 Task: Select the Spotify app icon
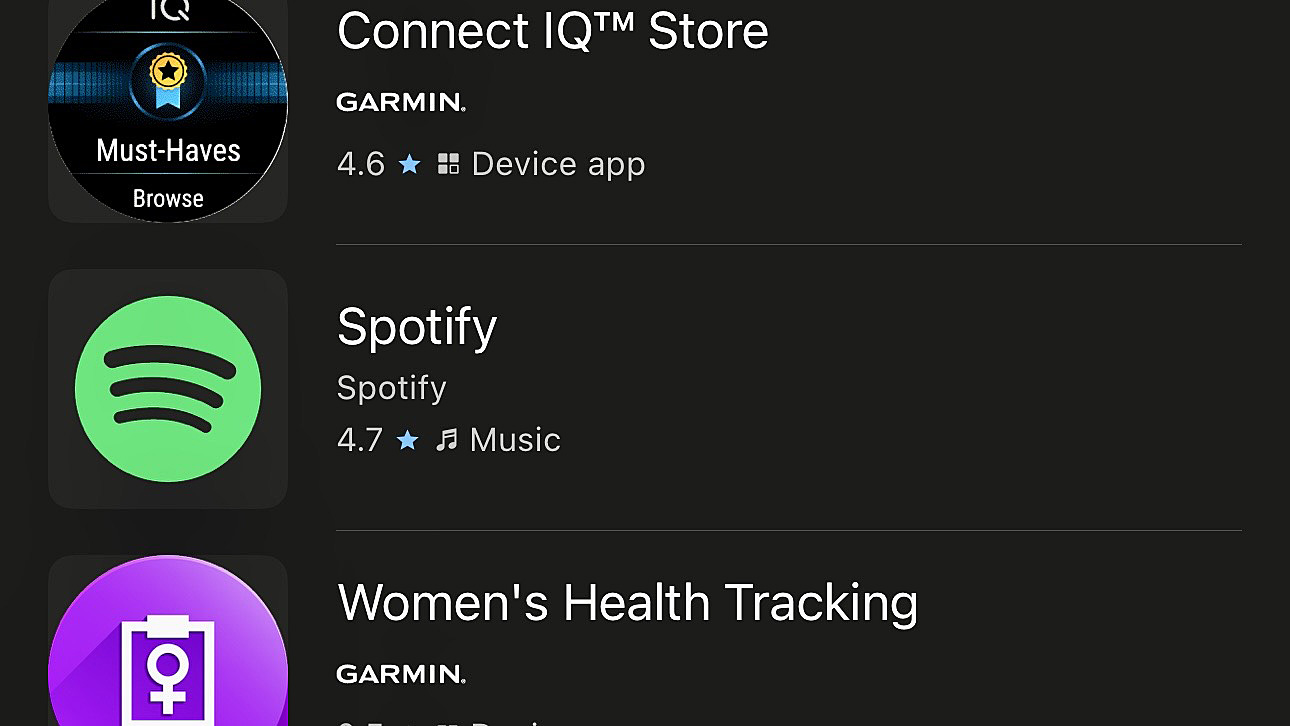coord(168,389)
